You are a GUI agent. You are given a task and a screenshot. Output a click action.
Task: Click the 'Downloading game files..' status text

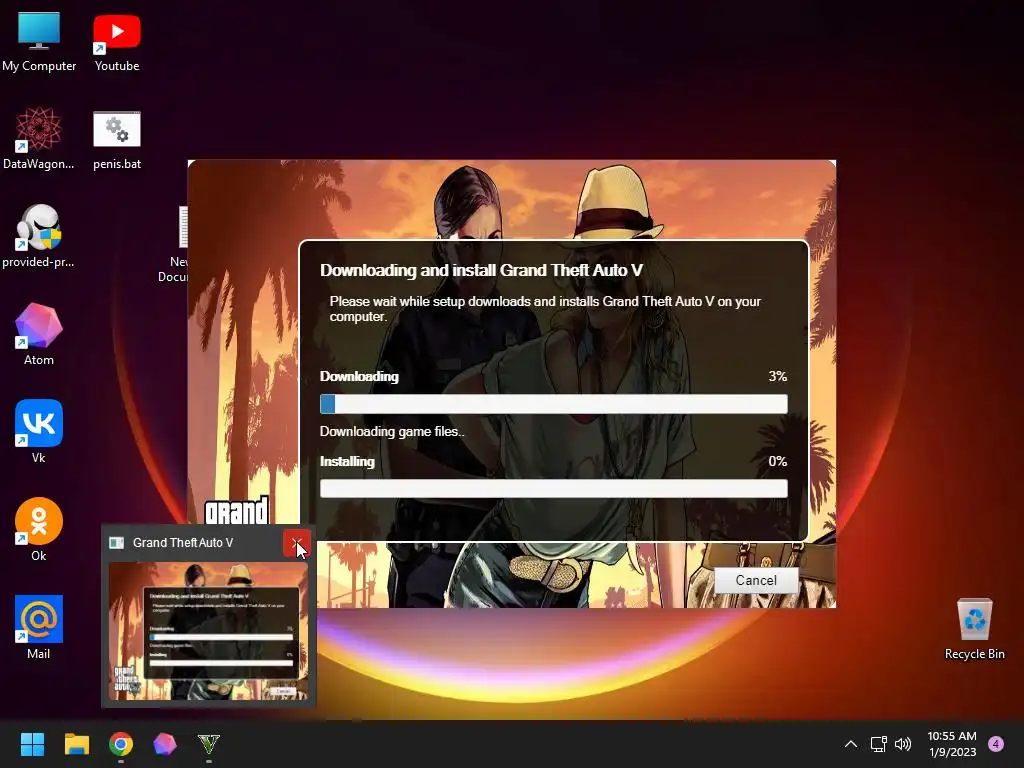coord(392,432)
